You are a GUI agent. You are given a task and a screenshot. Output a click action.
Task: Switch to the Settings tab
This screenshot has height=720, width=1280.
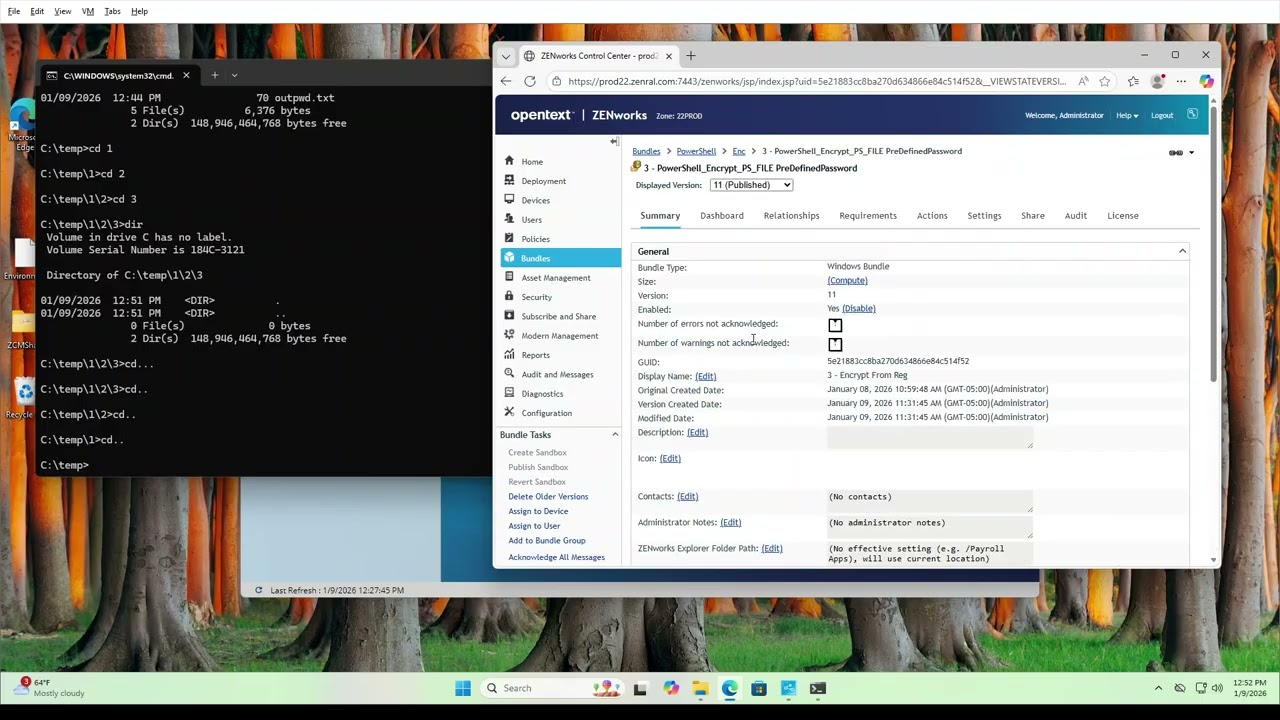tap(984, 215)
